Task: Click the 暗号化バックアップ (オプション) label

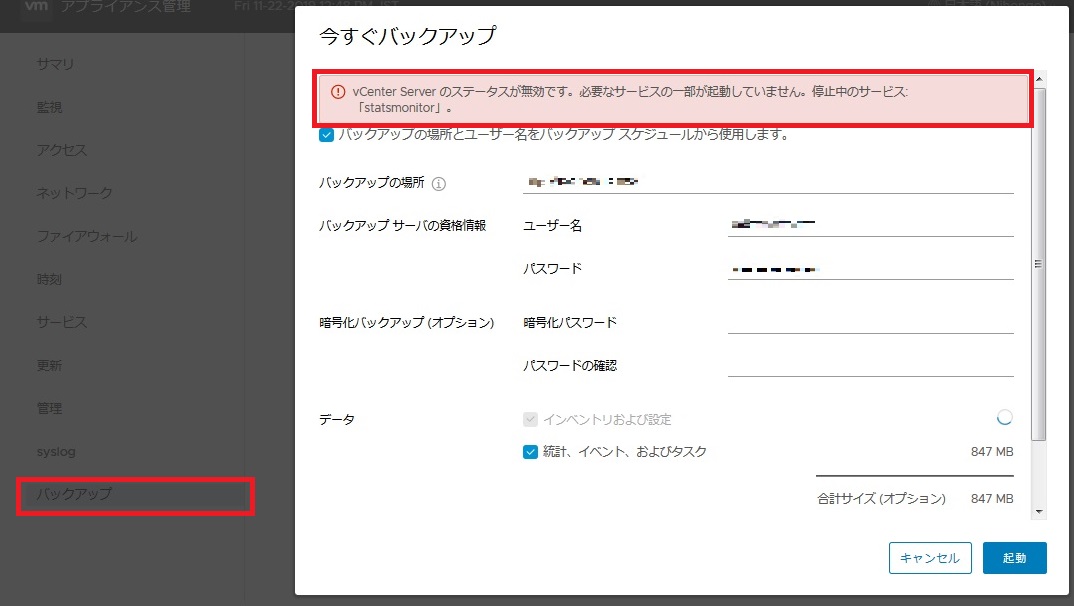Action: [x=407, y=323]
